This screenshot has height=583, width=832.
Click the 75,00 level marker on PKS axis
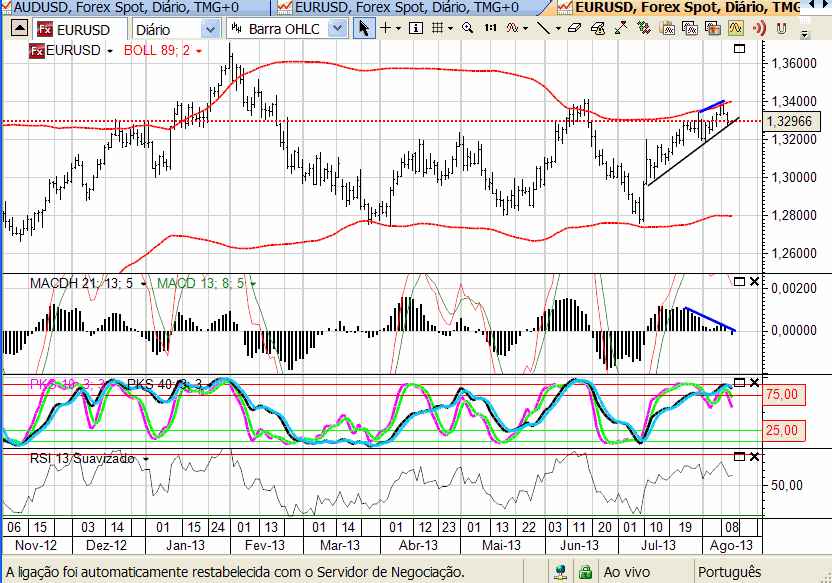point(783,395)
